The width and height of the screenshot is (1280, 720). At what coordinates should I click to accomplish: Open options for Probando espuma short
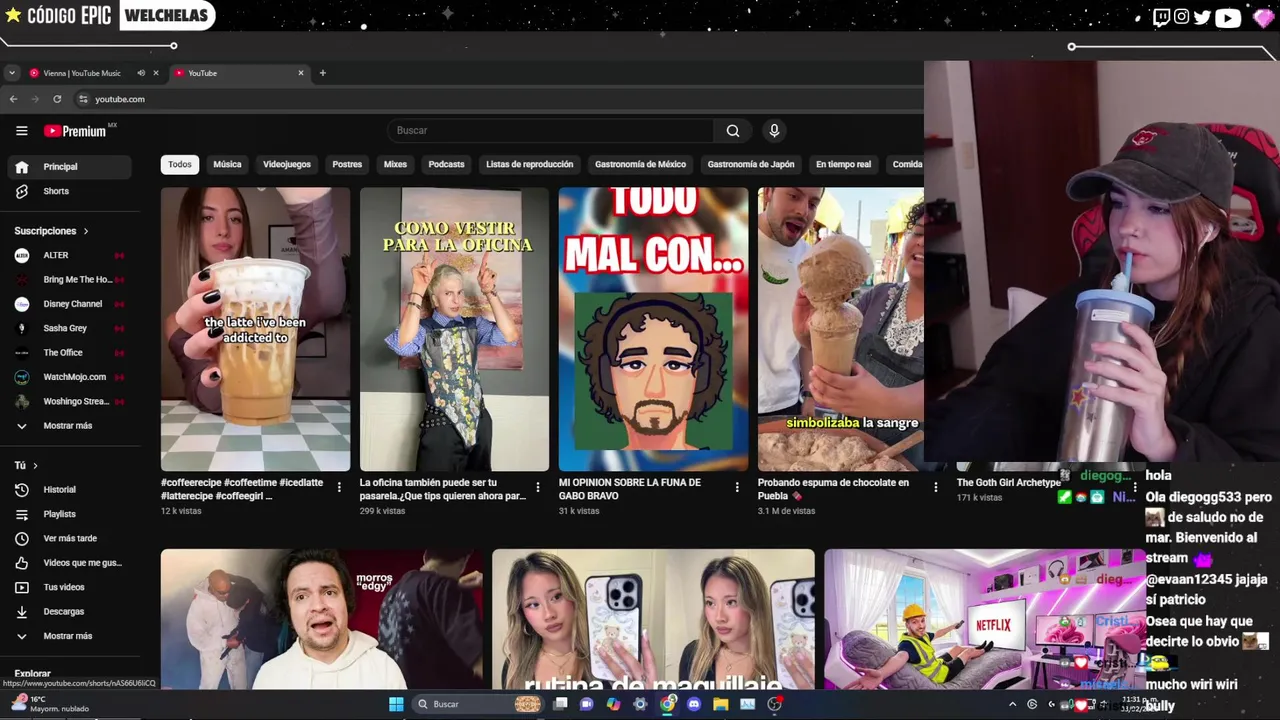(936, 488)
